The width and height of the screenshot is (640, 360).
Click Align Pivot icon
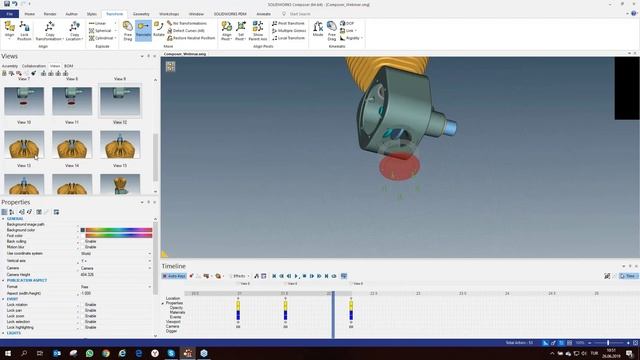click(227, 31)
